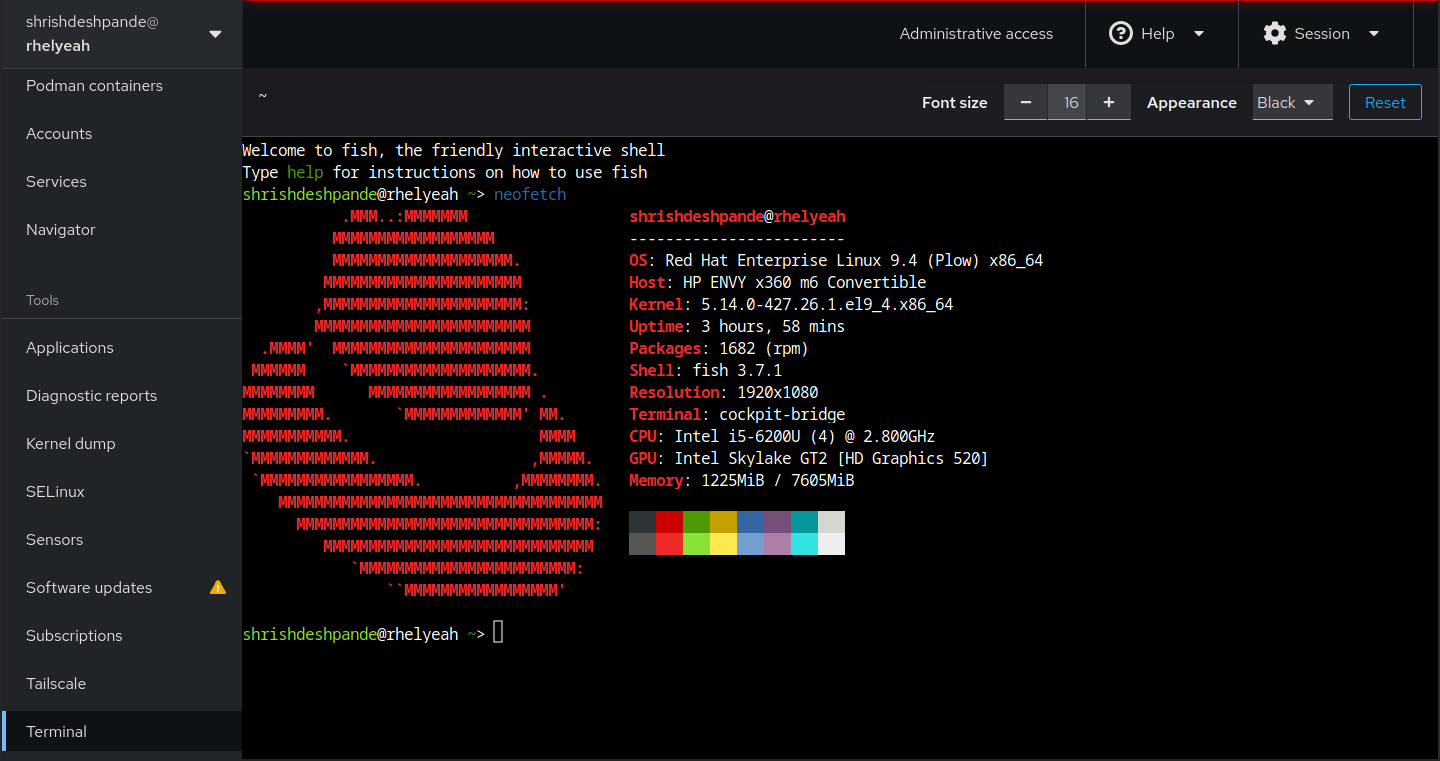The image size is (1440, 761).
Task: Click the typed neofetch command text
Action: [530, 194]
